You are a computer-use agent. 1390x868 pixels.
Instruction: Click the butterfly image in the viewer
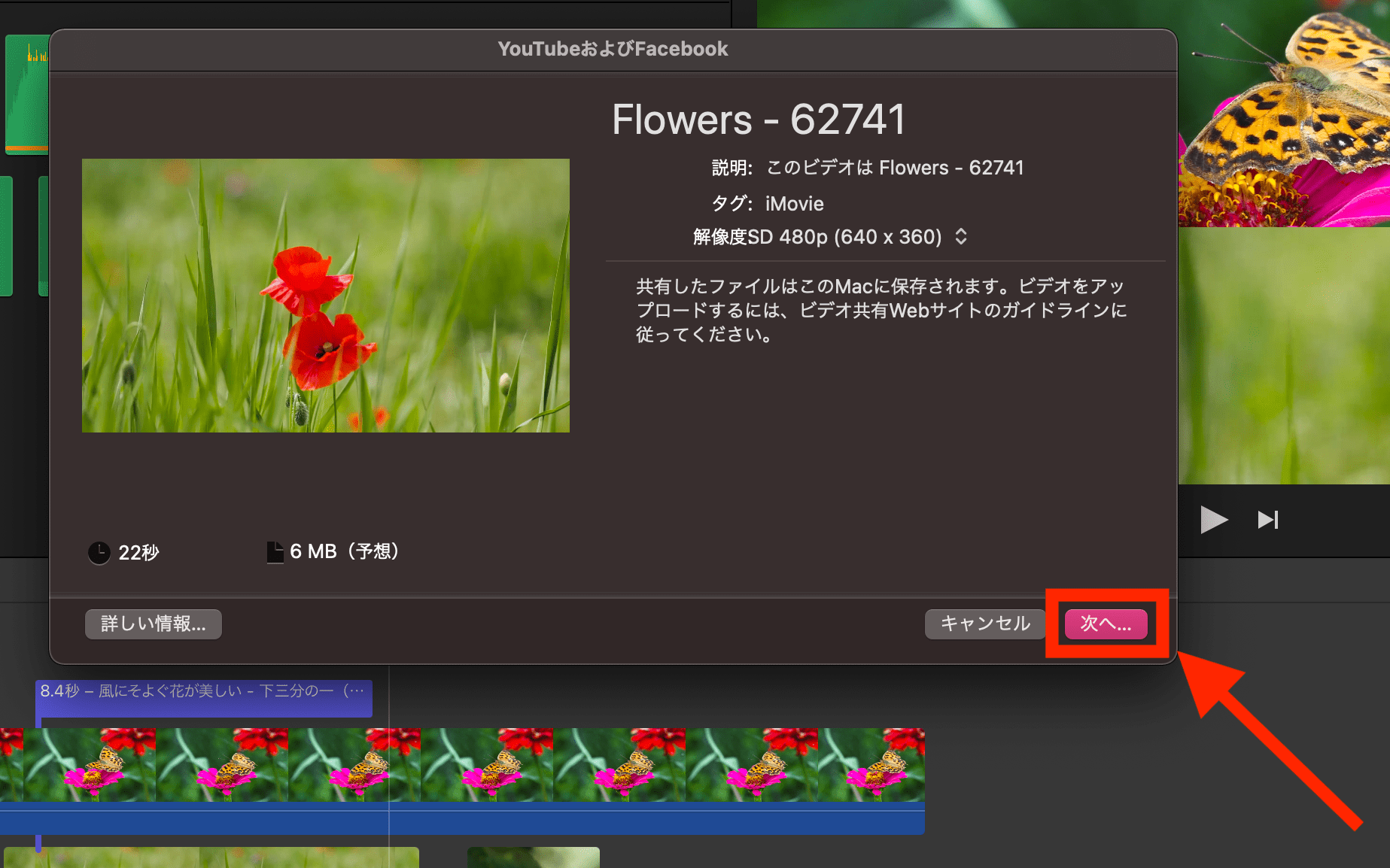click(1285, 113)
